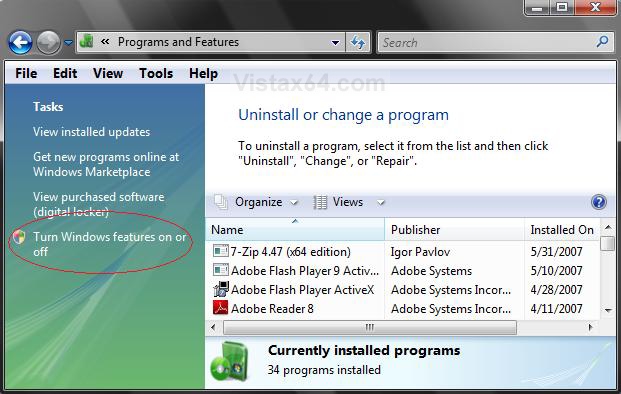Open Get new programs online at Windows Marketplace
The image size is (621, 394).
(x=106, y=164)
